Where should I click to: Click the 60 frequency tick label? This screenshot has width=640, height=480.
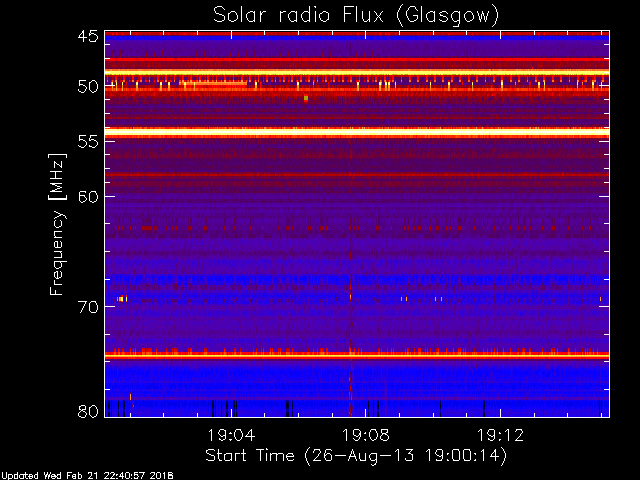click(88, 197)
